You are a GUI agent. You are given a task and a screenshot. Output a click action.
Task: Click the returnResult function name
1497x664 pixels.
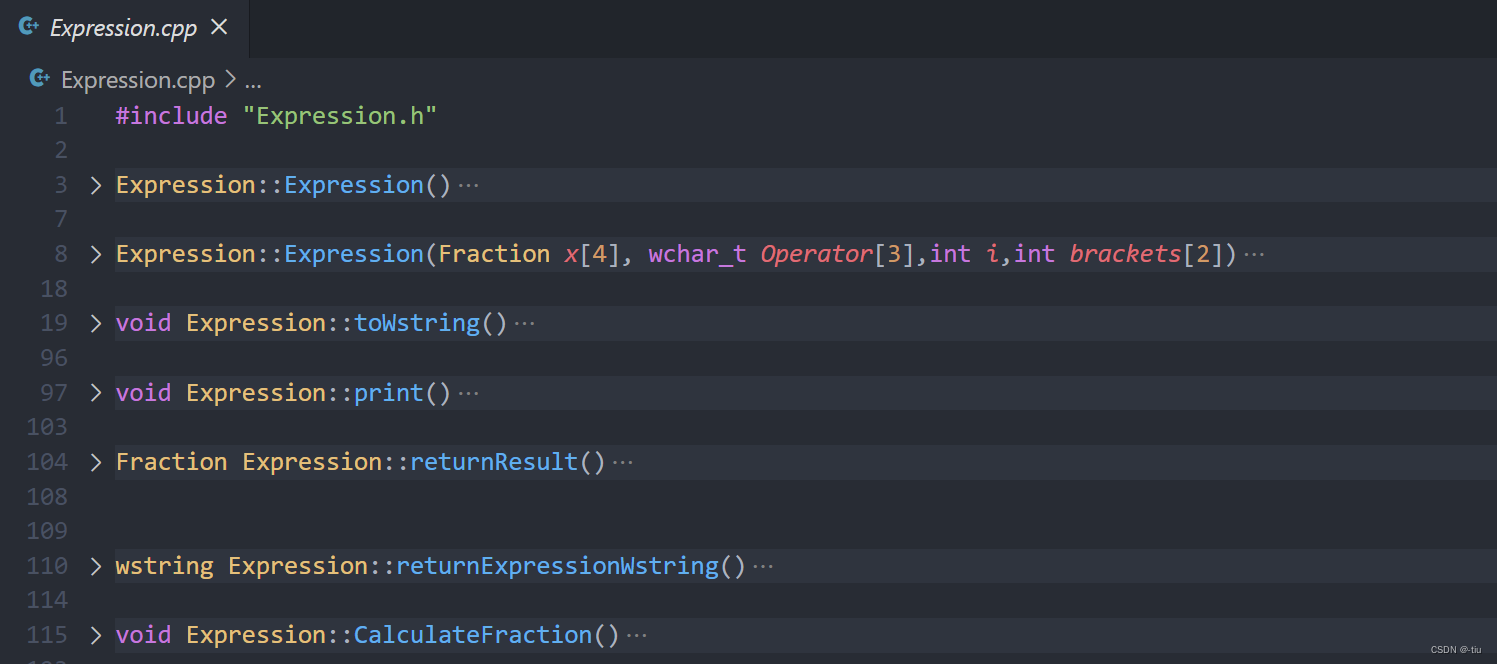coord(494,462)
